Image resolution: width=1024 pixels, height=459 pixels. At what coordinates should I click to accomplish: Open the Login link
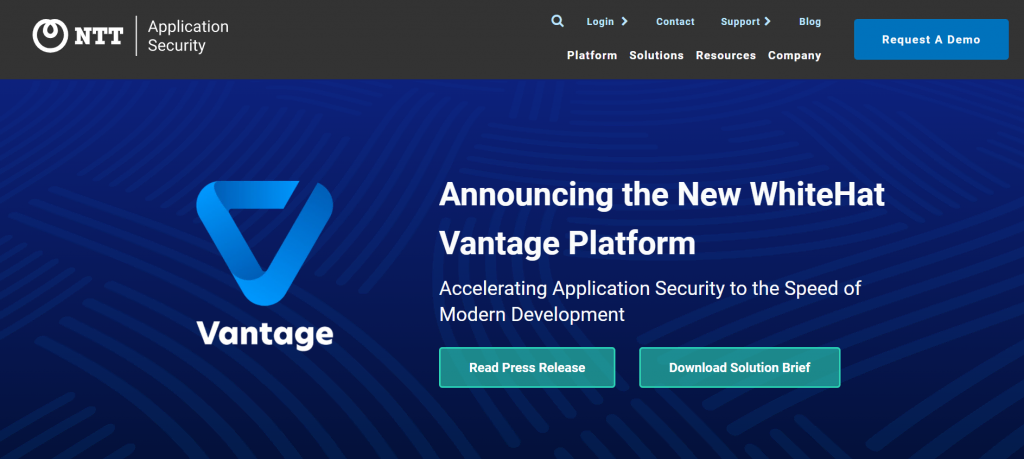(600, 21)
